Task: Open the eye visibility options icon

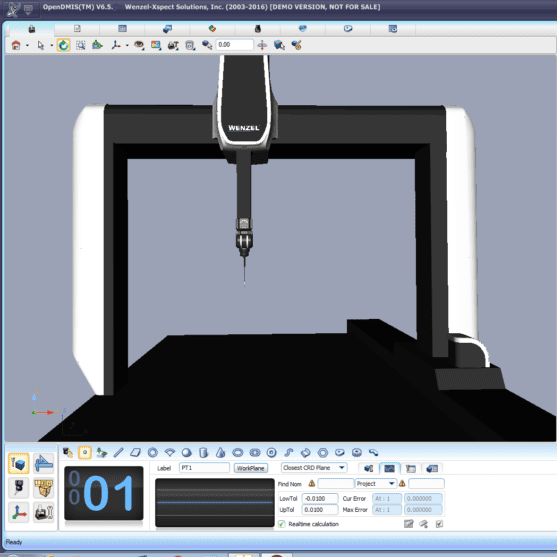Action: pos(139,45)
